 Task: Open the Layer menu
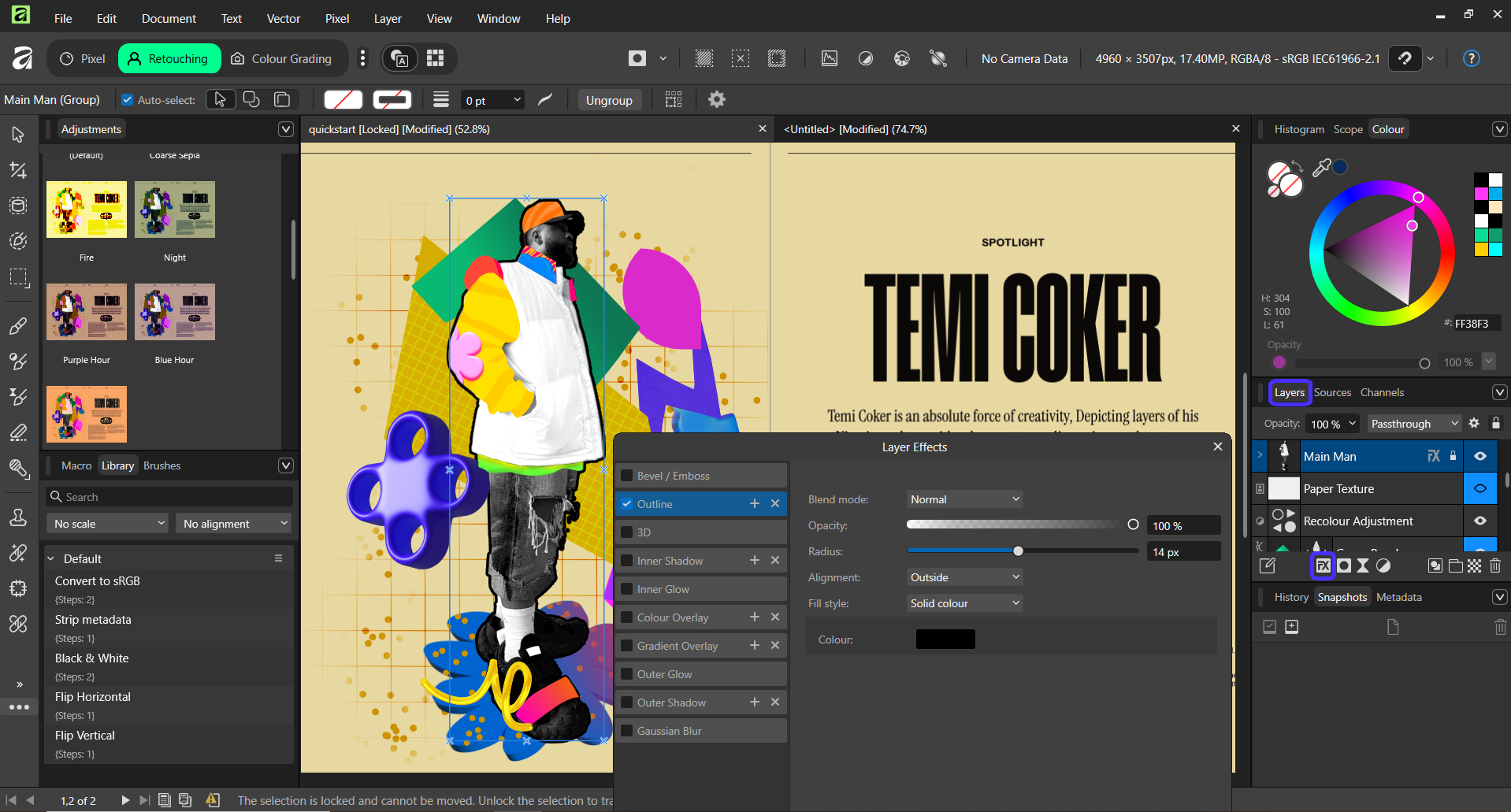tap(387, 18)
